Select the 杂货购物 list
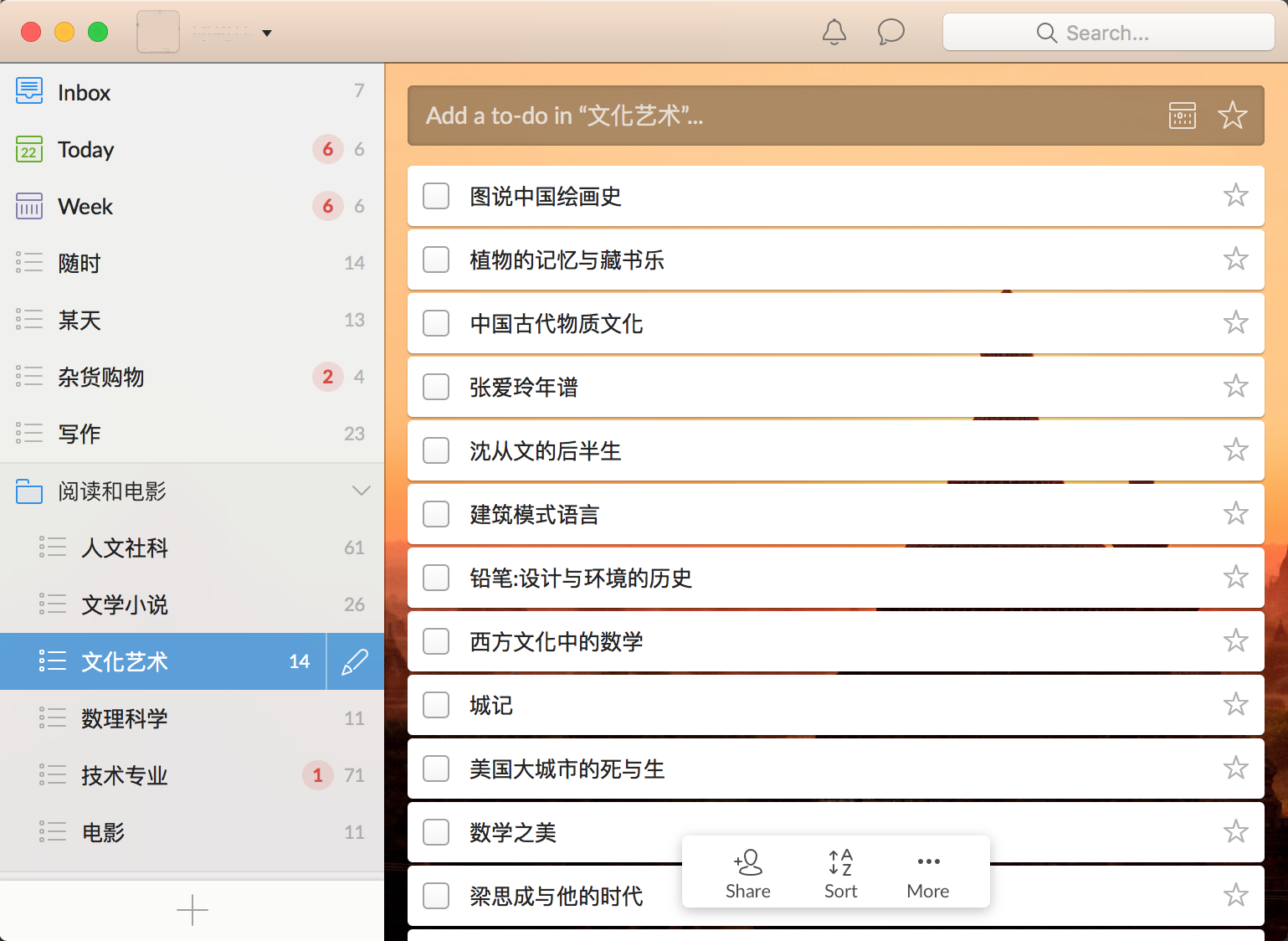This screenshot has width=1288, height=941. (192, 377)
